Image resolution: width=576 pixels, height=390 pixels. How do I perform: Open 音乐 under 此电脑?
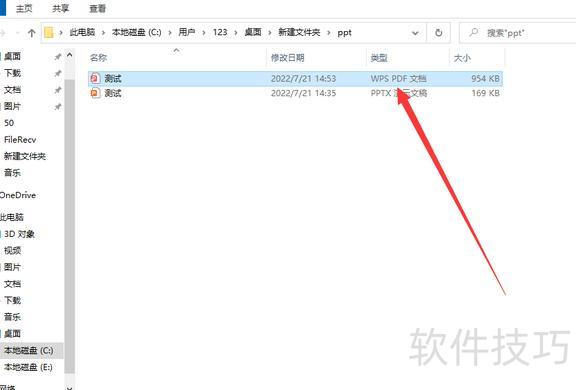[12, 317]
